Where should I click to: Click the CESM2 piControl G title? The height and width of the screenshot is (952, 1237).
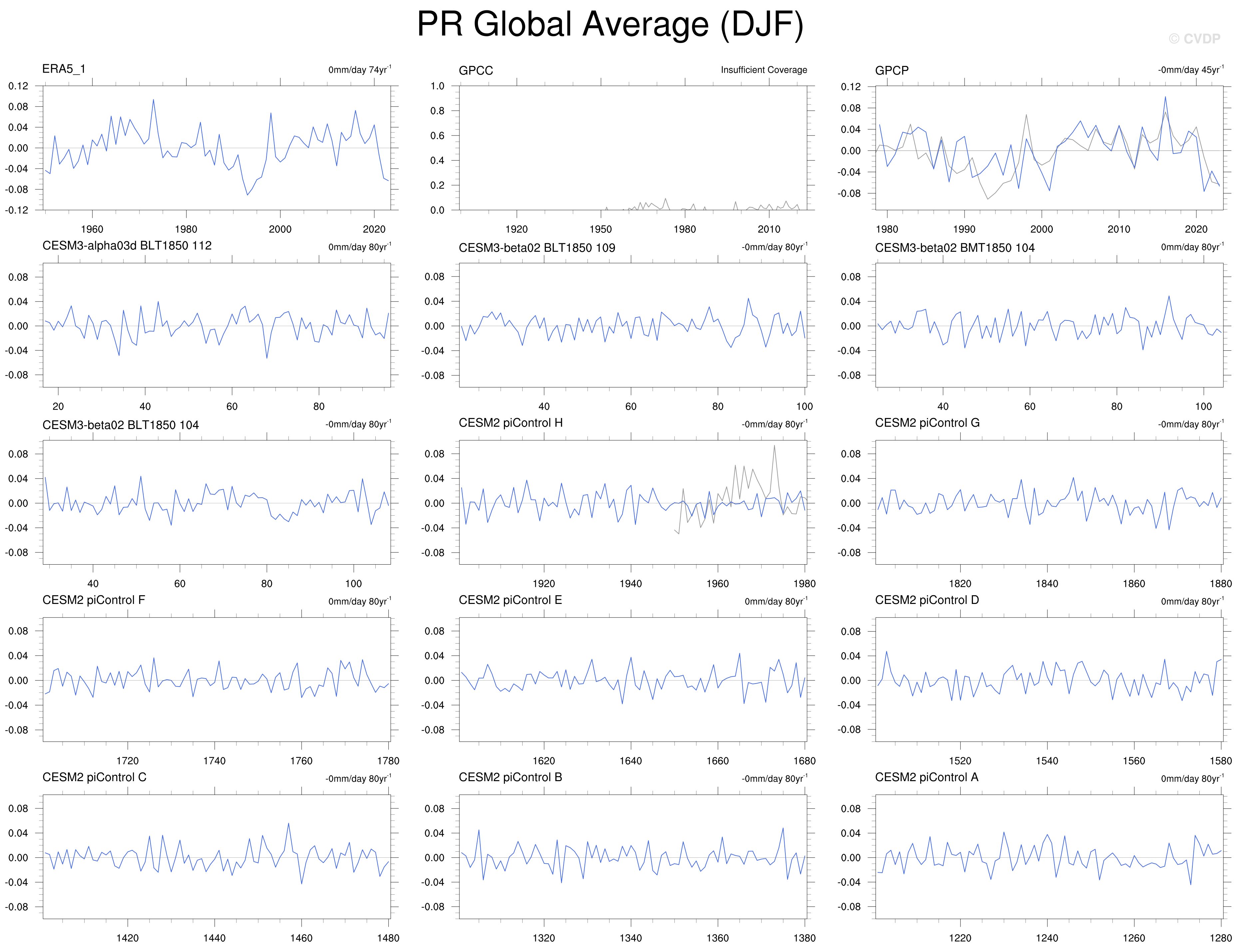(x=927, y=423)
